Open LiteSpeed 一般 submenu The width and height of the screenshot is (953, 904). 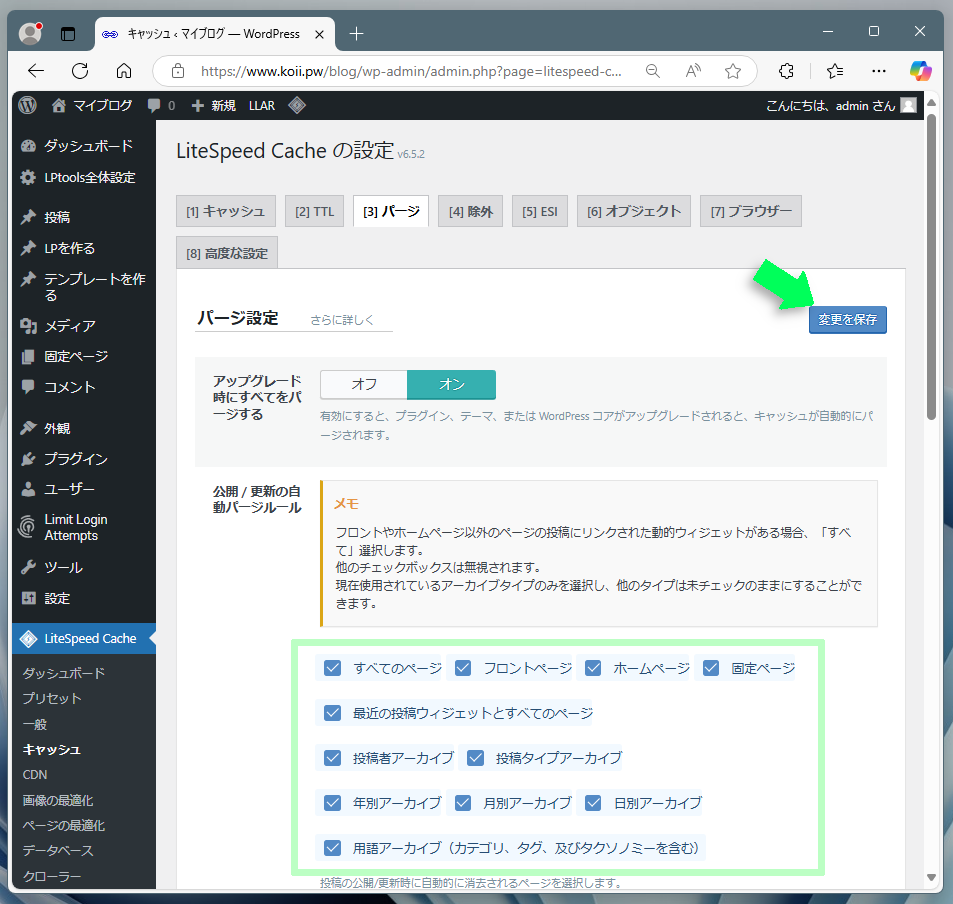35,724
